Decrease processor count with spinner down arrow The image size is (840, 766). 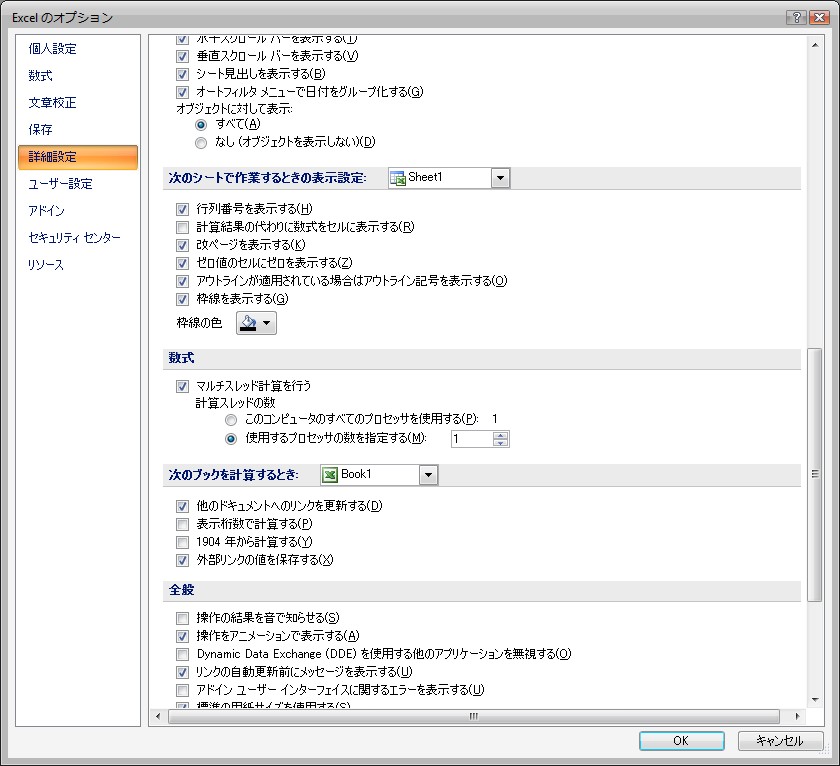(500, 443)
